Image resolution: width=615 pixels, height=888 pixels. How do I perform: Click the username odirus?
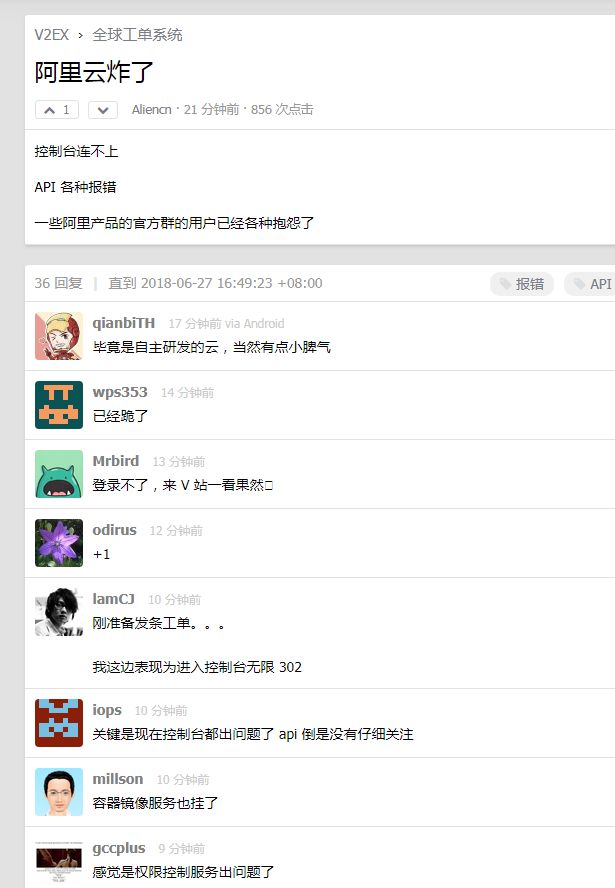click(114, 530)
